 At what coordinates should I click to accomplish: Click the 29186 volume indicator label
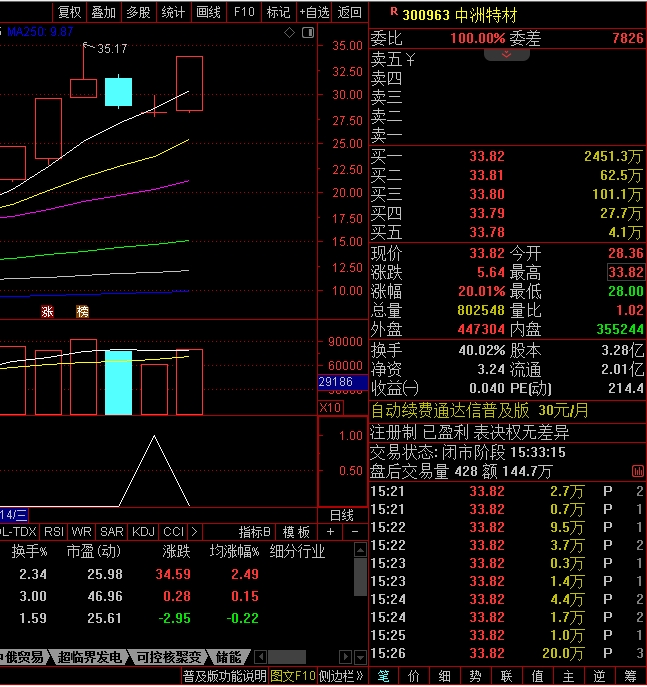[342, 382]
